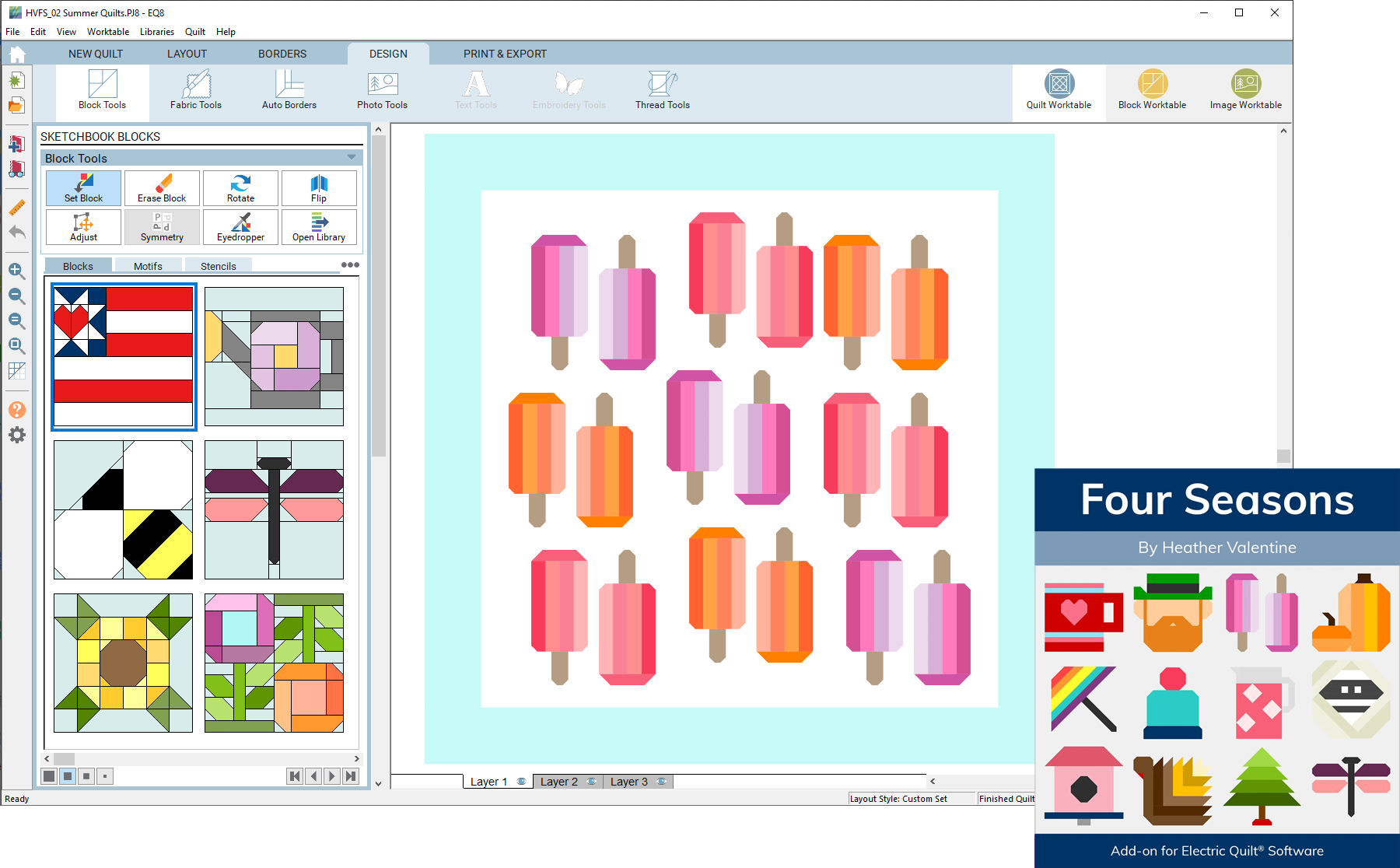Viewport: 1400px width, 868px height.
Task: Toggle Layer 1 visibility eye
Action: click(x=521, y=782)
